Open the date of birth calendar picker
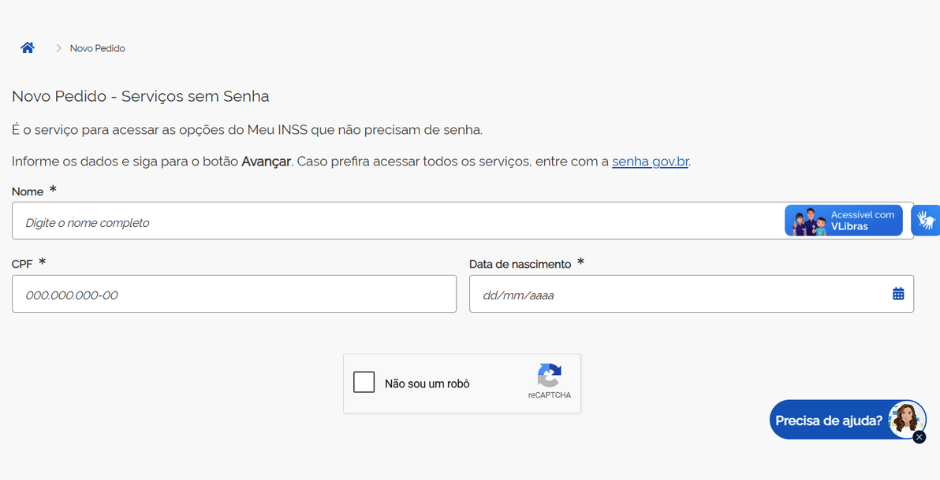The height and width of the screenshot is (480, 940). click(x=898, y=294)
